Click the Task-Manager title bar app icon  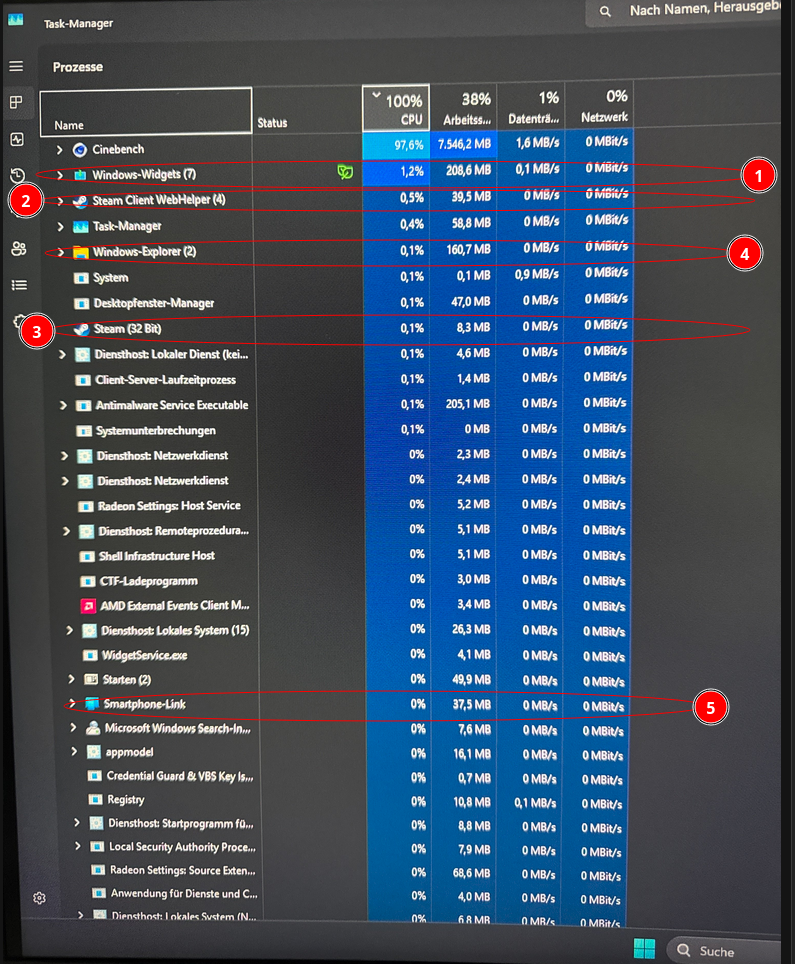point(15,20)
